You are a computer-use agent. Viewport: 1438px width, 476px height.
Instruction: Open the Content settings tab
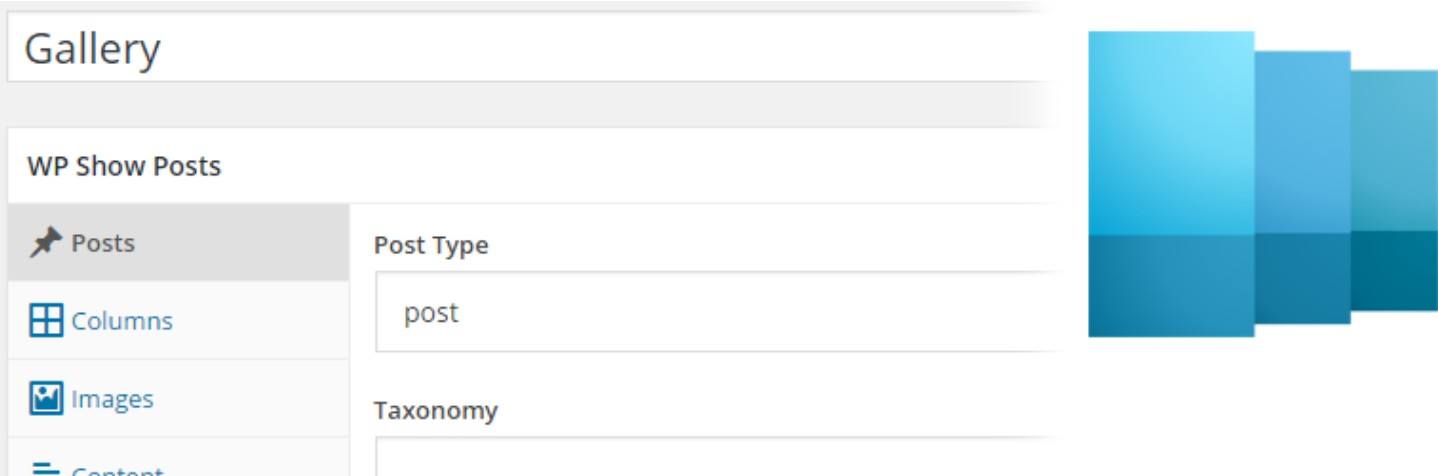point(116,468)
